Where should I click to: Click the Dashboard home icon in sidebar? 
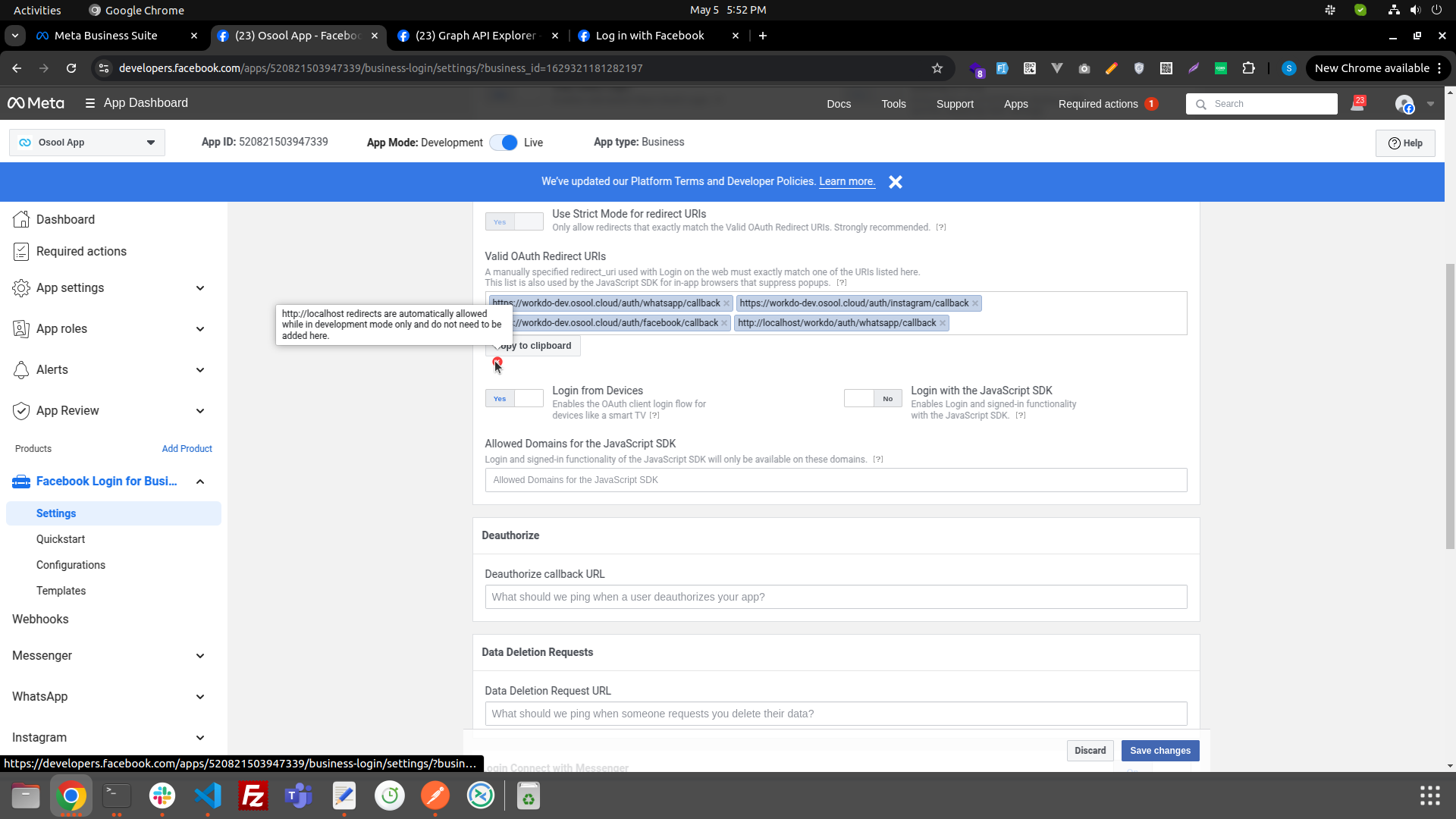tap(21, 219)
